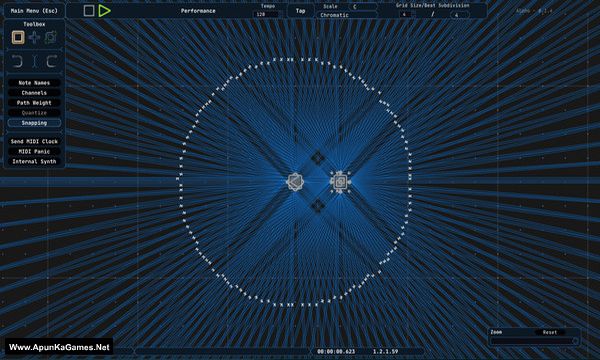
Task: Open the Beat Subdivision value dropdown
Action: [x=460, y=15]
